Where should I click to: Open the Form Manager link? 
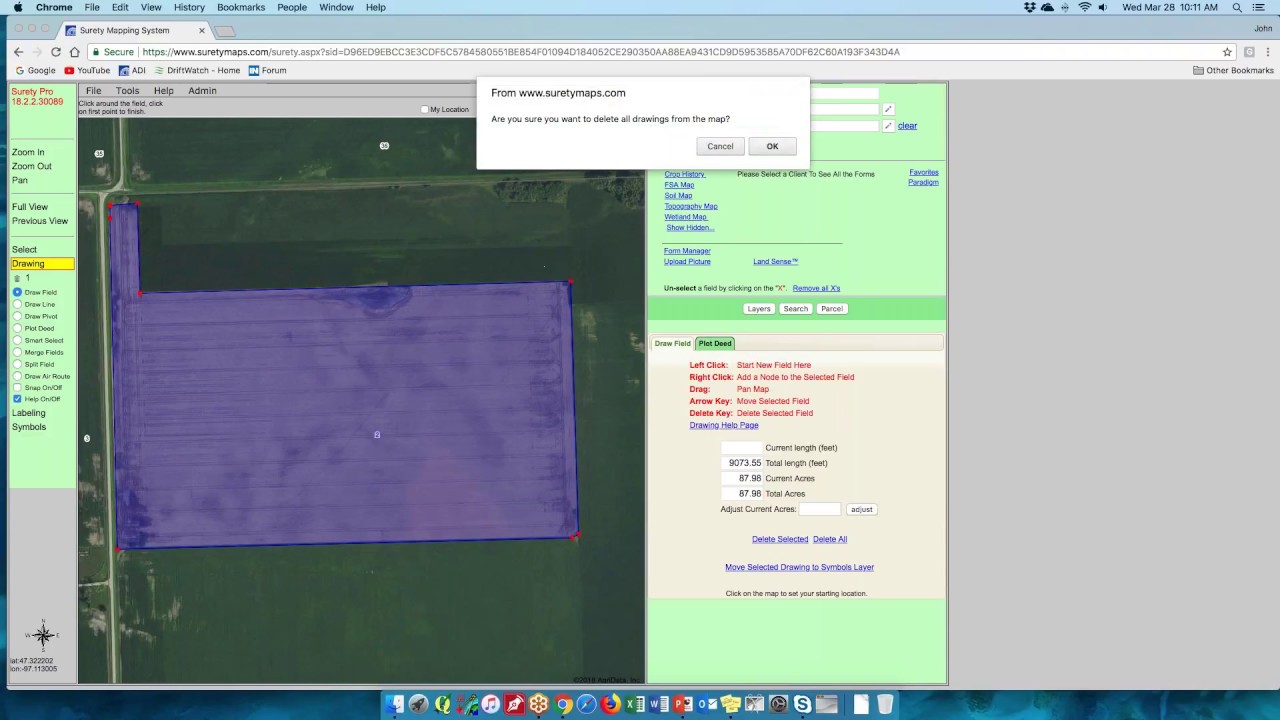click(x=687, y=251)
